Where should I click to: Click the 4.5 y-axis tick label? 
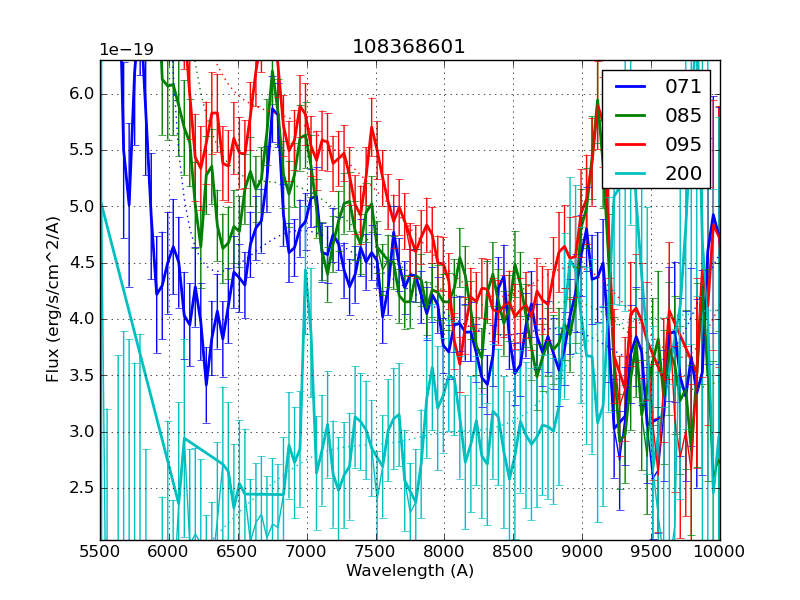[x=80, y=264]
